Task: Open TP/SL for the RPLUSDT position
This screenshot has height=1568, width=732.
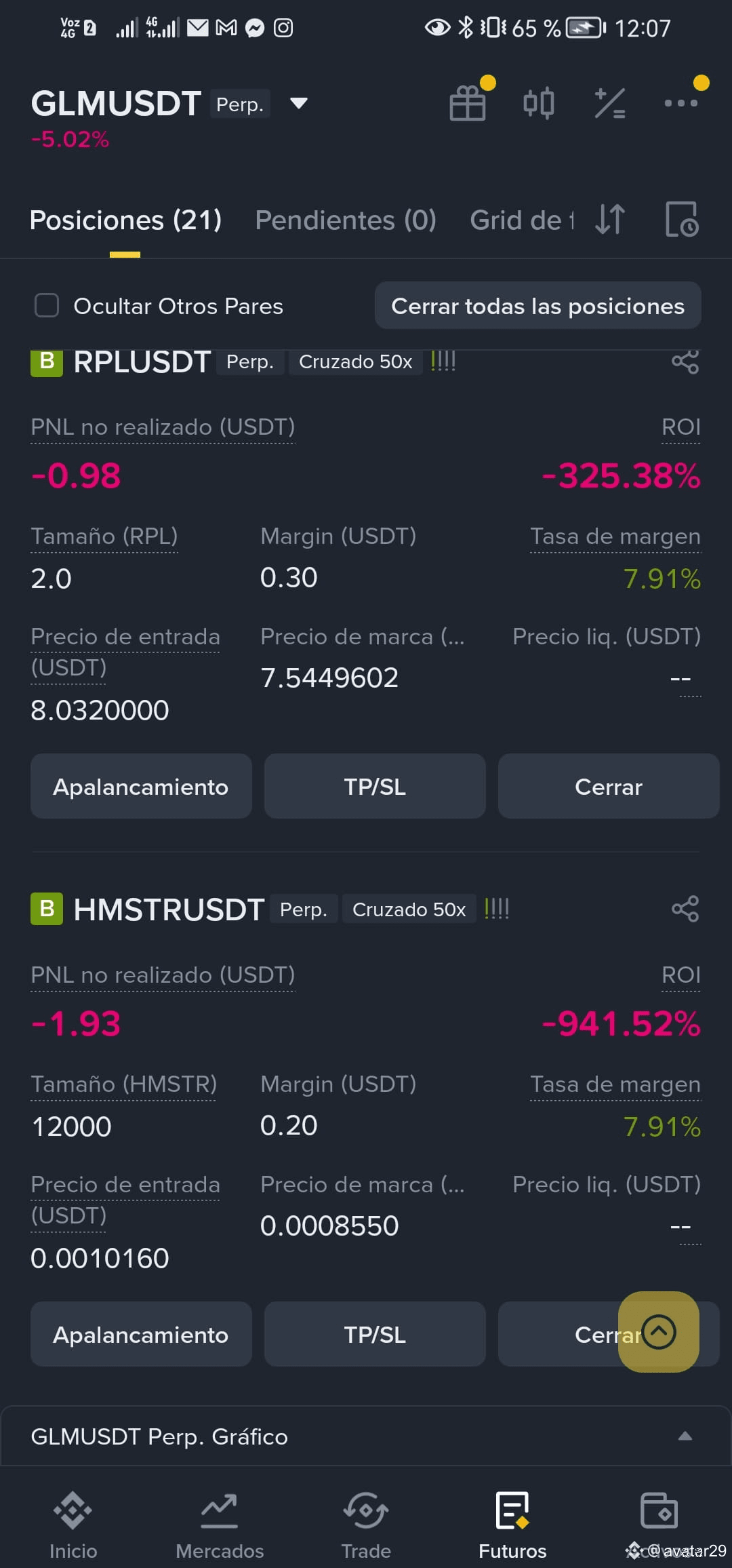Action: click(x=375, y=787)
